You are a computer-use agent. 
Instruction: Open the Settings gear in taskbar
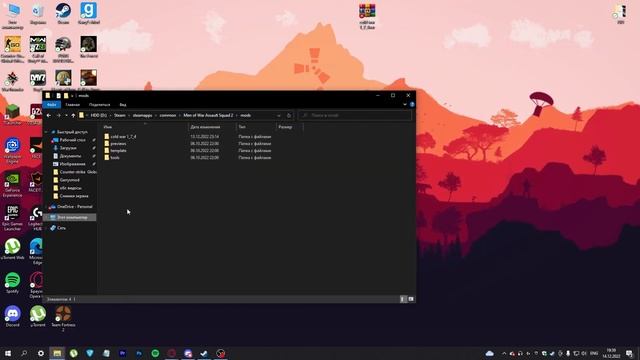41,353
